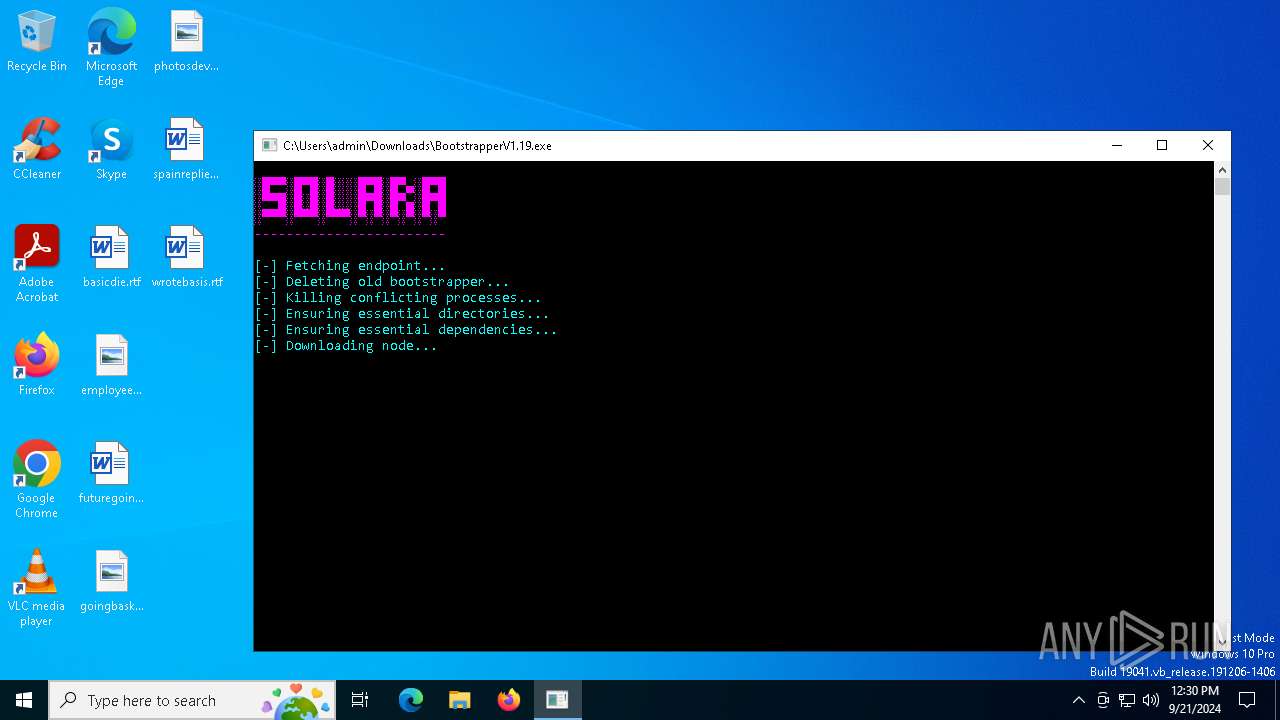The height and width of the screenshot is (720, 1280).
Task: Open Google Chrome desktop shortcut
Action: coord(37,480)
